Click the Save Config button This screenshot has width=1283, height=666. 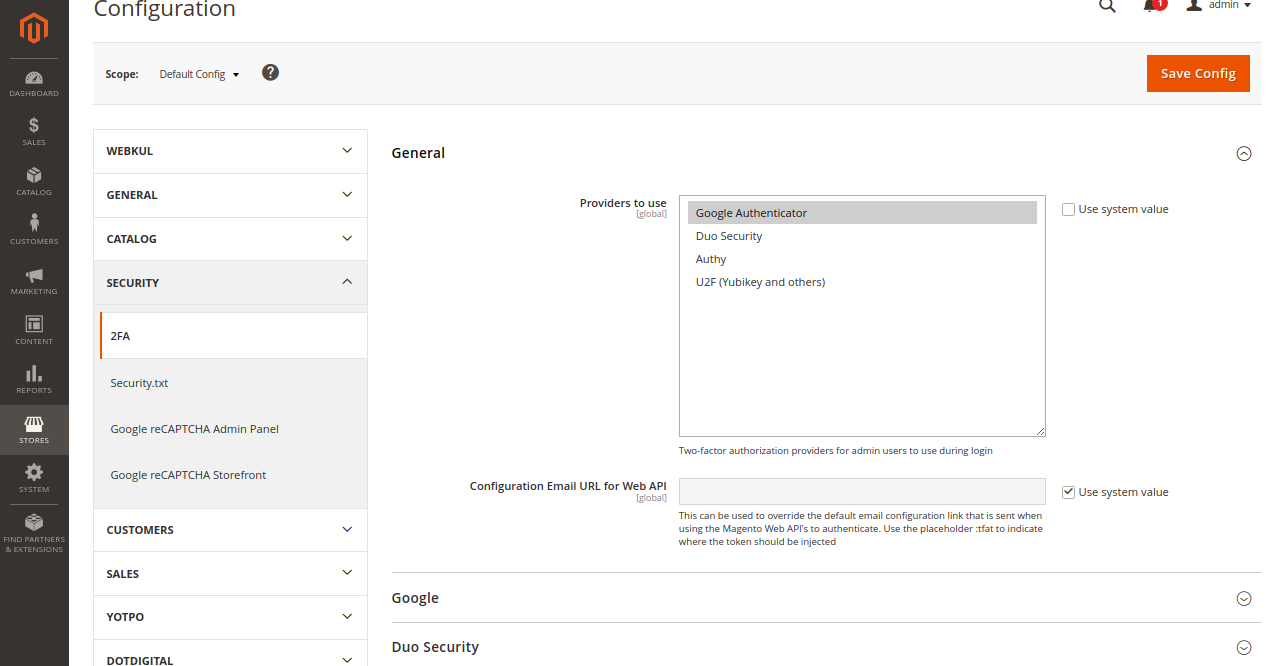[x=1197, y=73]
